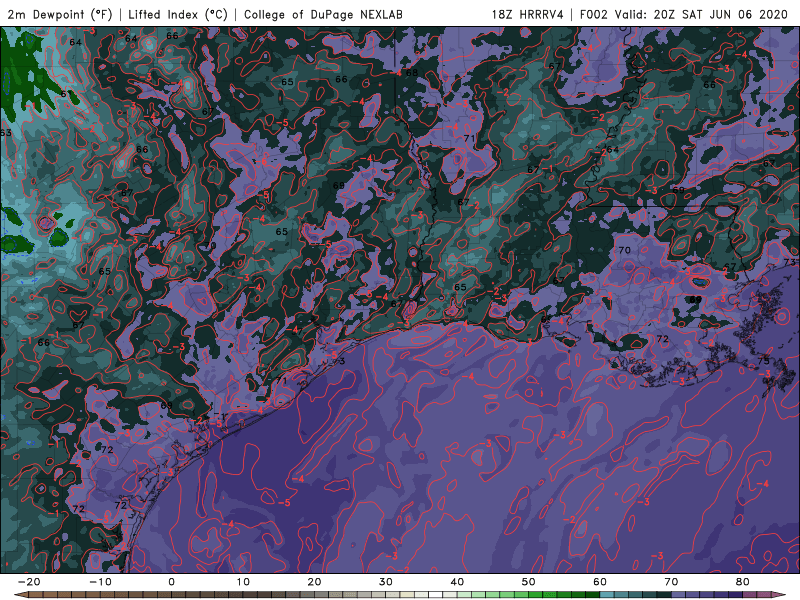Click the '50' color scale label
The width and height of the screenshot is (800, 600).
(x=529, y=582)
